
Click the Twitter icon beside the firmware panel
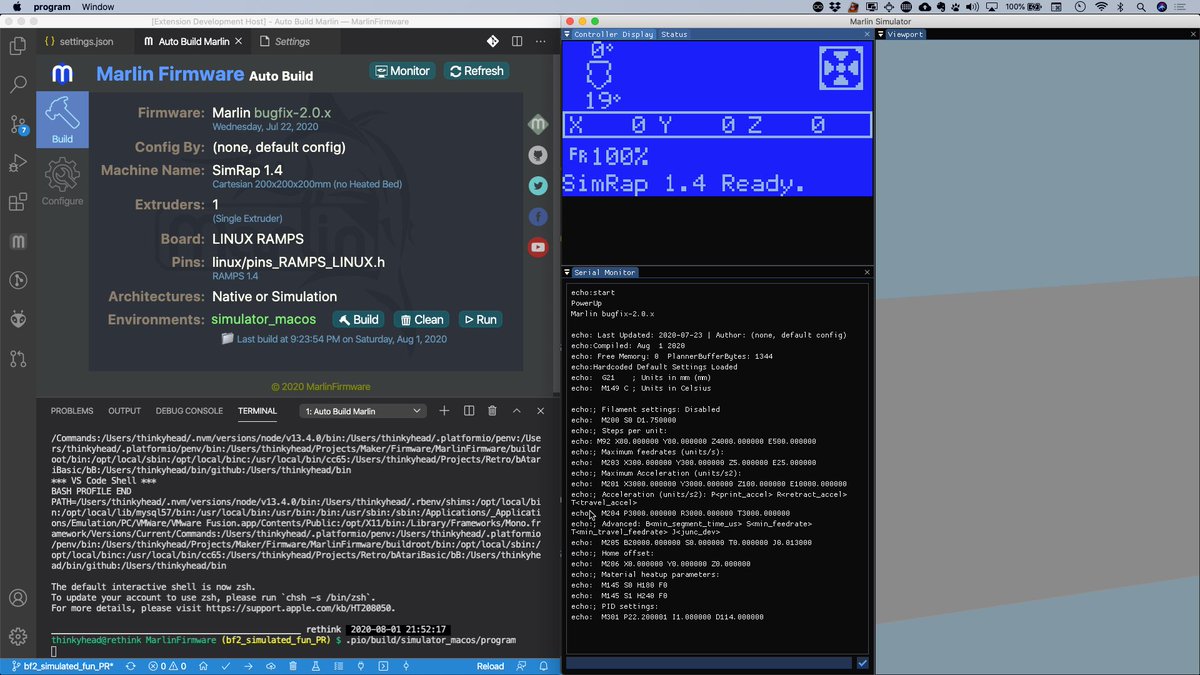[x=538, y=185]
